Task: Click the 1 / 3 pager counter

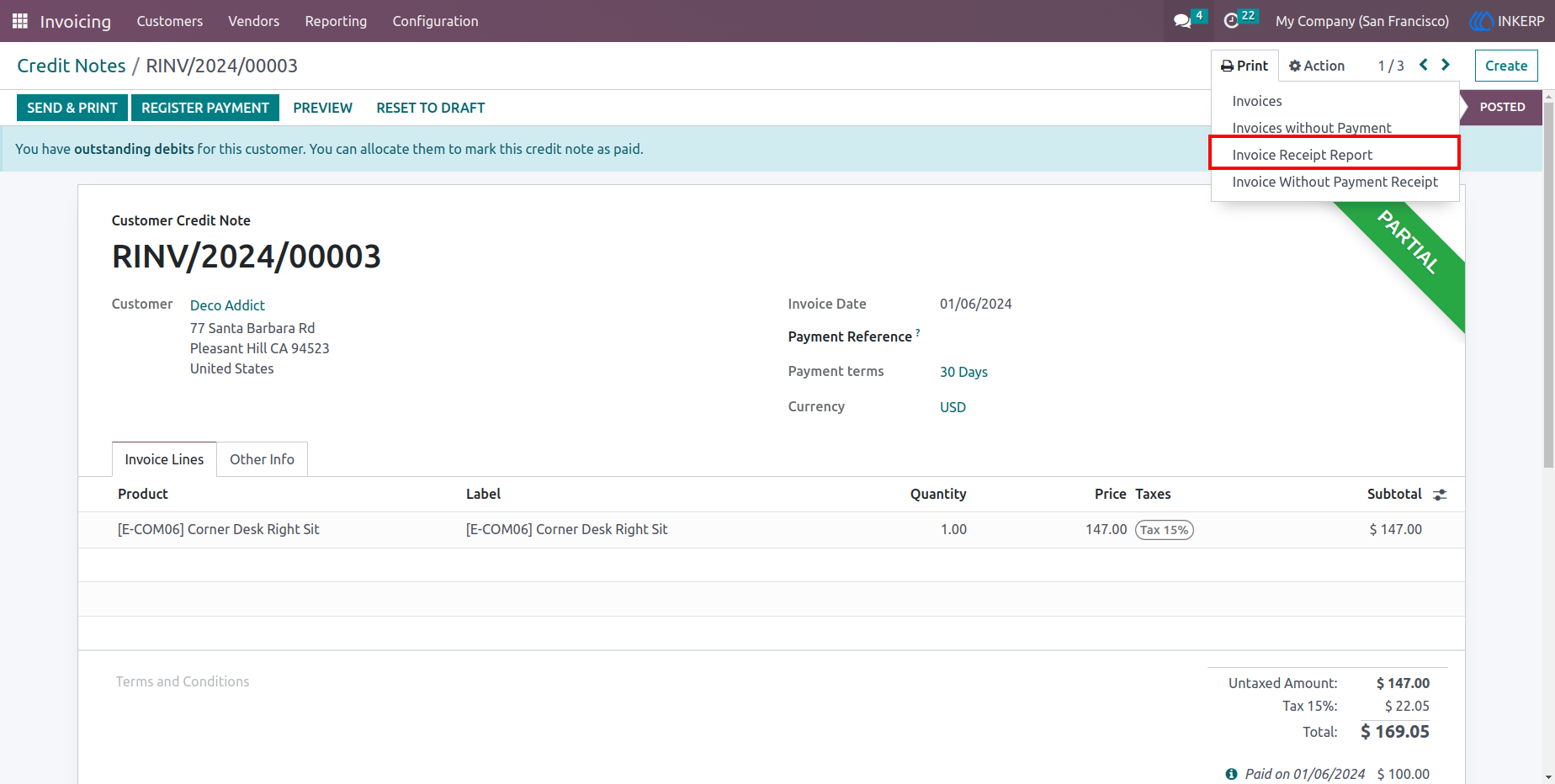Action: point(1391,66)
